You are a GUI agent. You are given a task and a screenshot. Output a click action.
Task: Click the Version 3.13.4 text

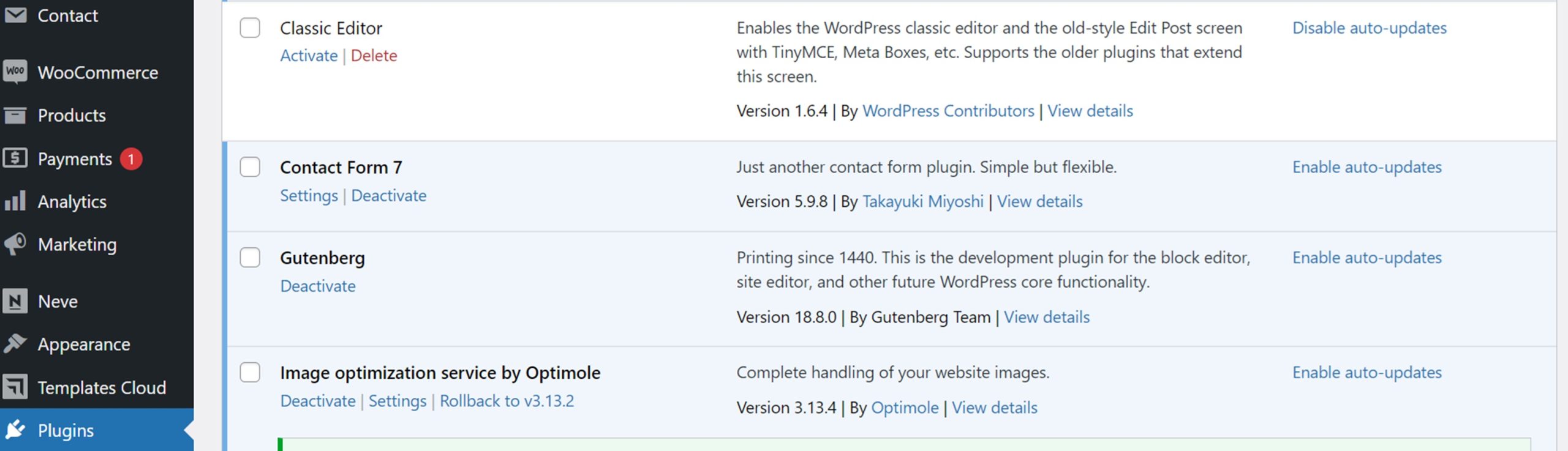[x=786, y=408]
